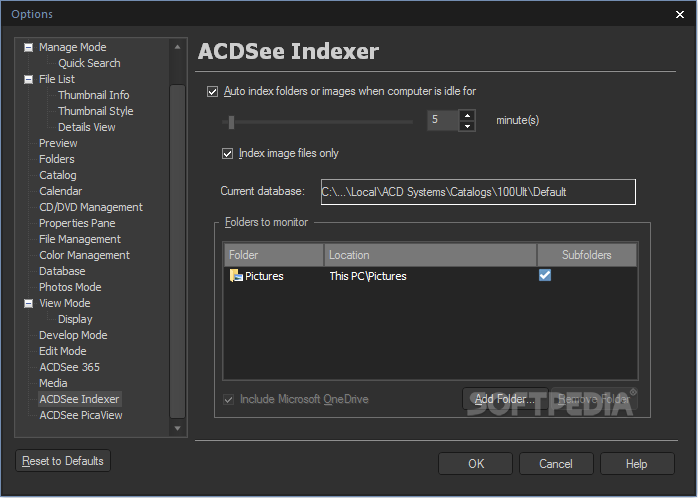Click the tree scrollbar up arrow
698x498 pixels.
(x=177, y=47)
